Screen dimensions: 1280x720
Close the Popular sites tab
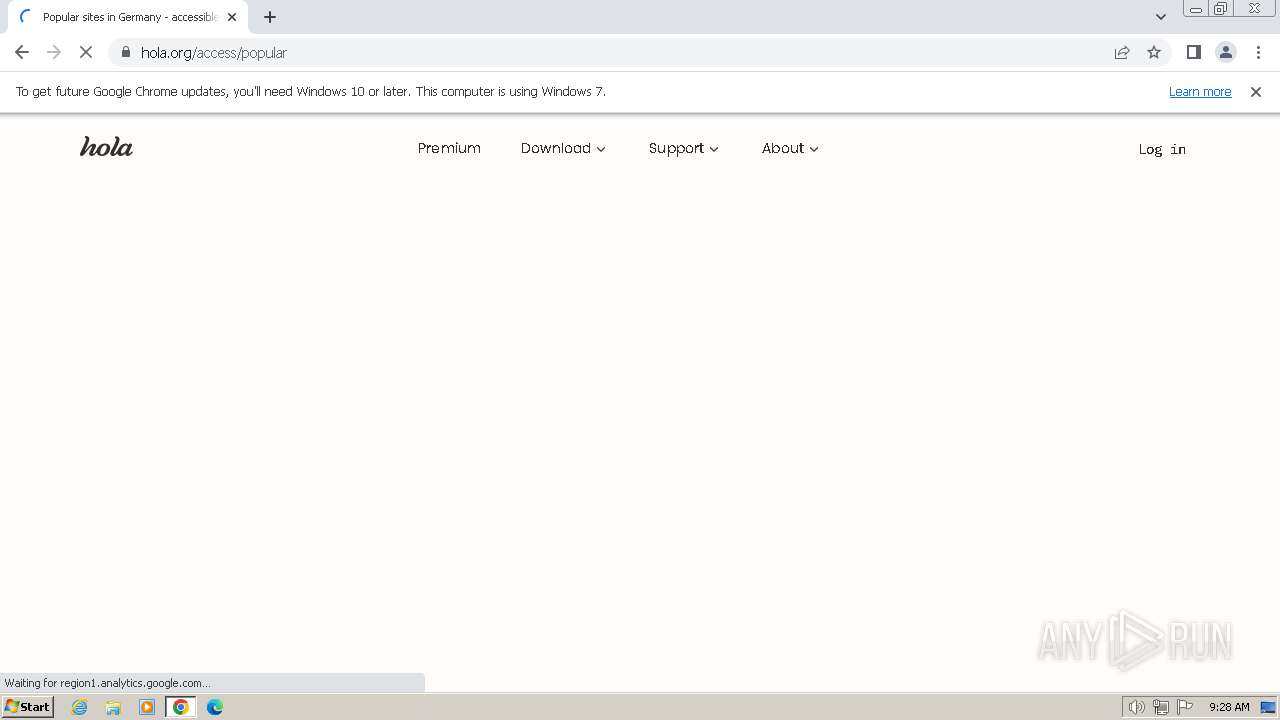pyautogui.click(x=232, y=17)
